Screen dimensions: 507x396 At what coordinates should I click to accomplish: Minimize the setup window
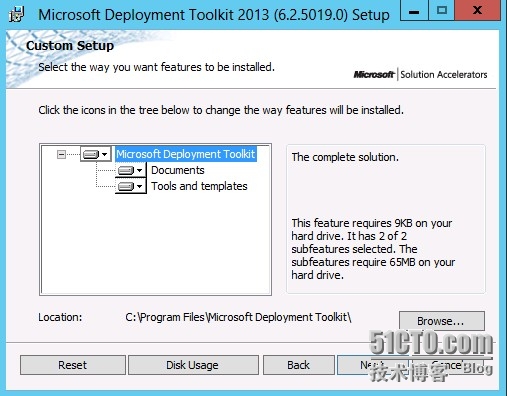(414, 11)
